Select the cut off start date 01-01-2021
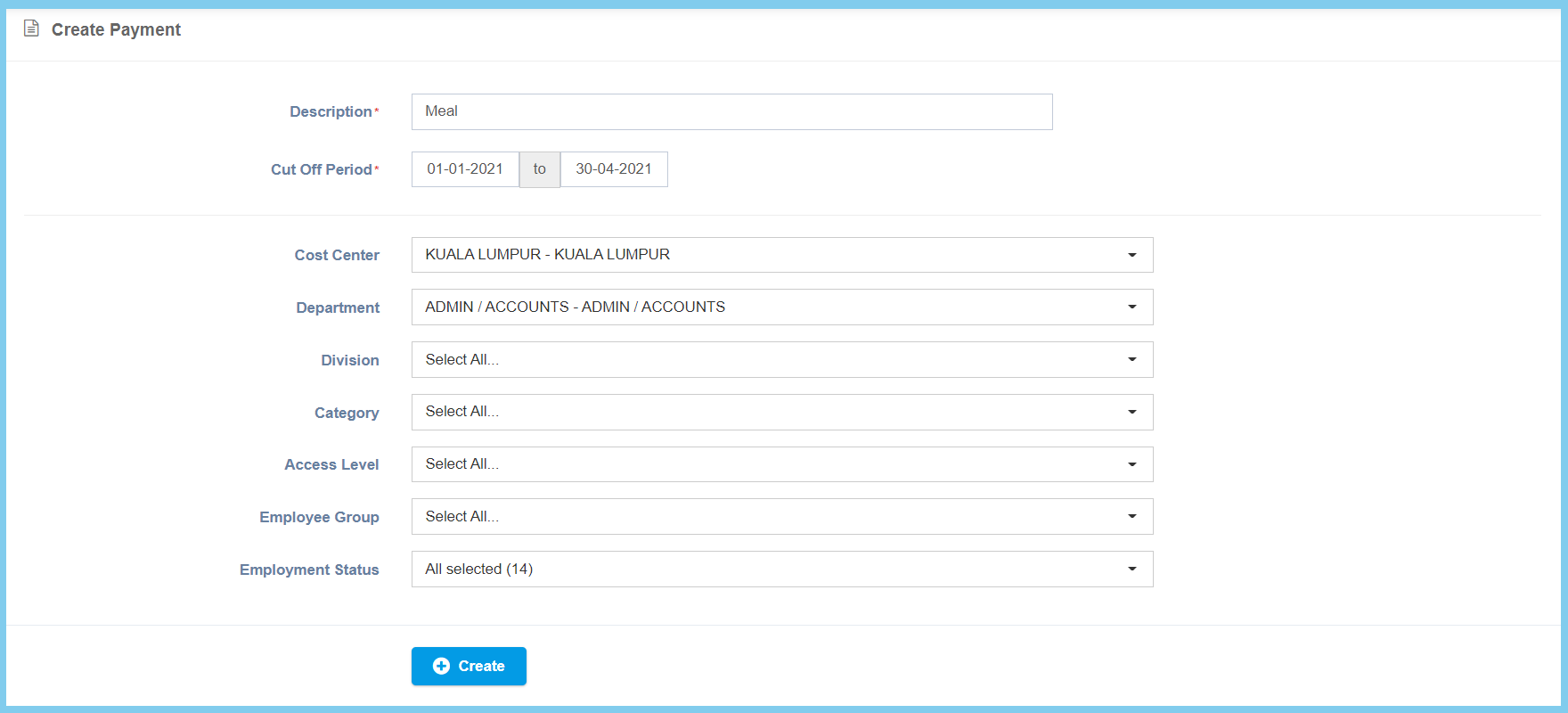The width and height of the screenshot is (1568, 713). pos(465,169)
